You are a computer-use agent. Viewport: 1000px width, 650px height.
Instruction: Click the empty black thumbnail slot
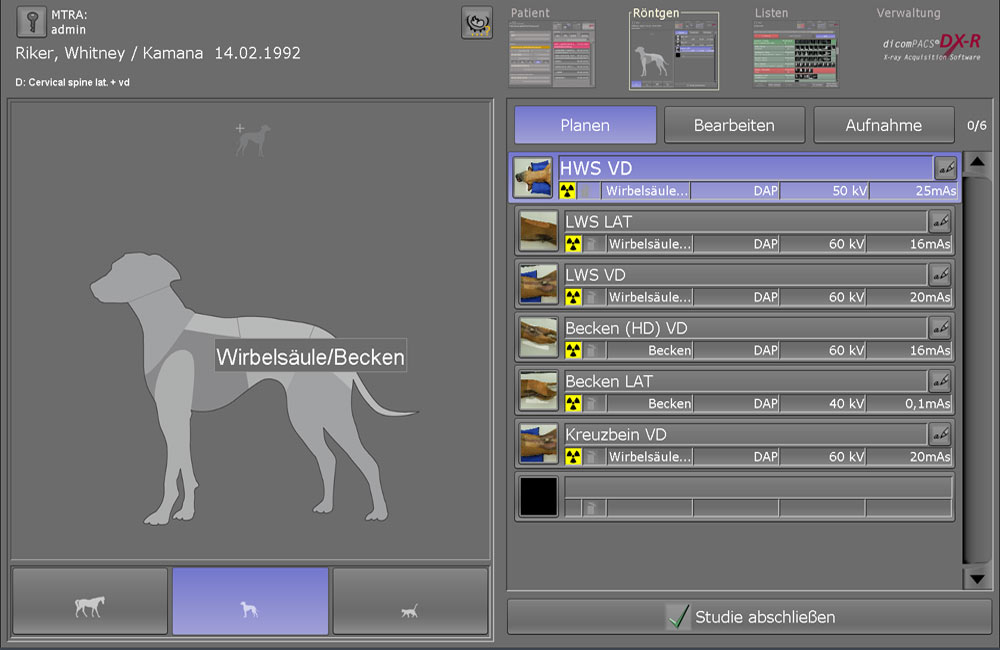tap(538, 496)
